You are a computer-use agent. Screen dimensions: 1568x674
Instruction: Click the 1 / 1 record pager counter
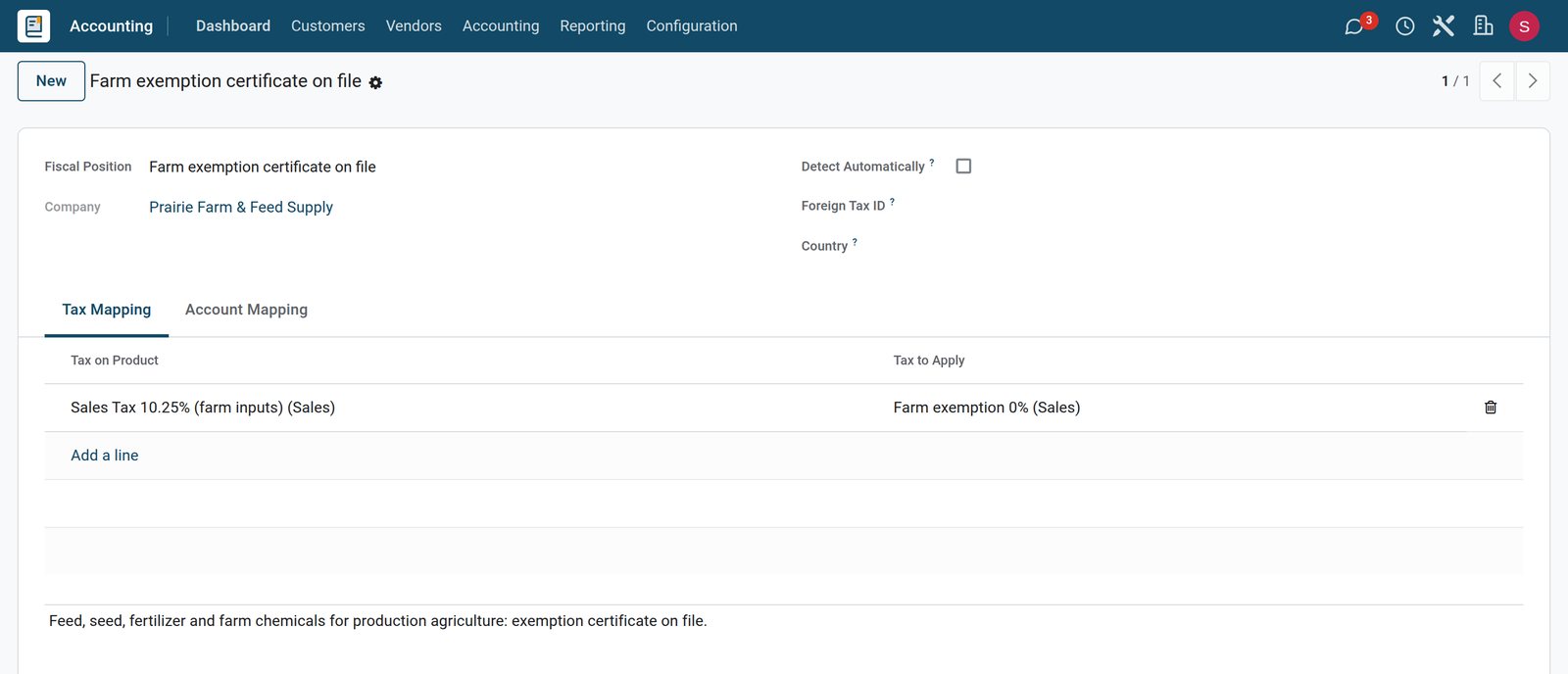click(x=1455, y=81)
